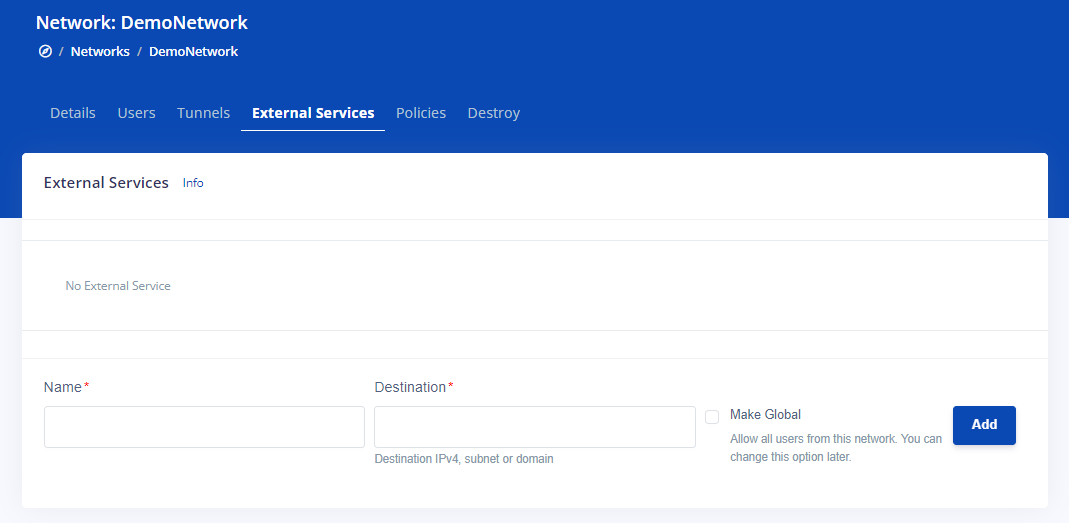Open the Destroy tab
Viewport: 1069px width, 523px height.
pos(494,113)
